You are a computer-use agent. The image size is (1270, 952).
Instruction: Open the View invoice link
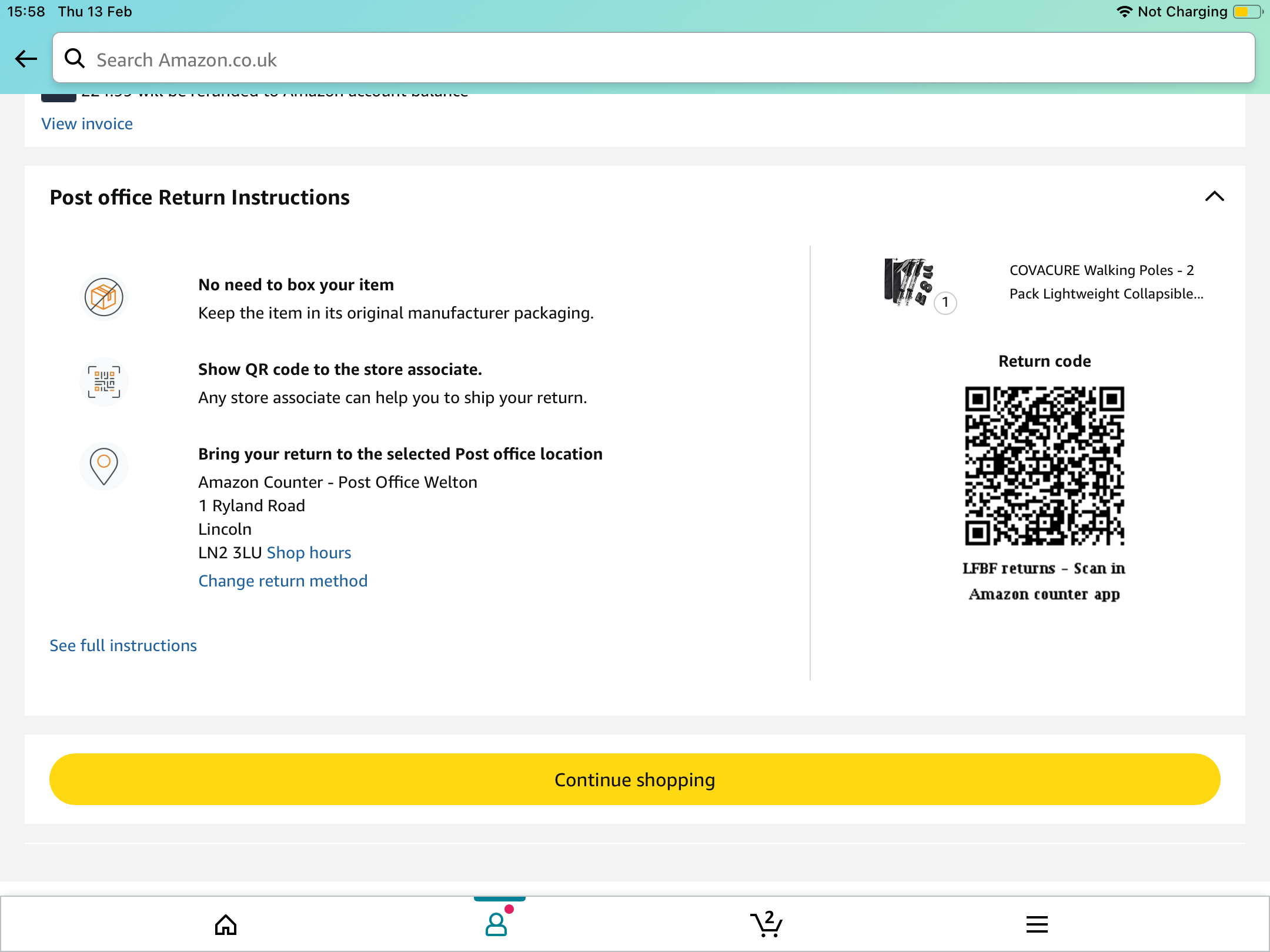pyautogui.click(x=87, y=123)
